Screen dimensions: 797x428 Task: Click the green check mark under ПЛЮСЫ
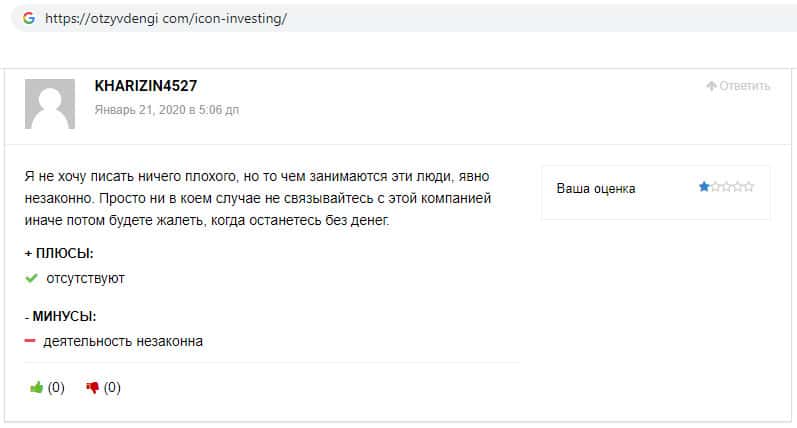31,278
